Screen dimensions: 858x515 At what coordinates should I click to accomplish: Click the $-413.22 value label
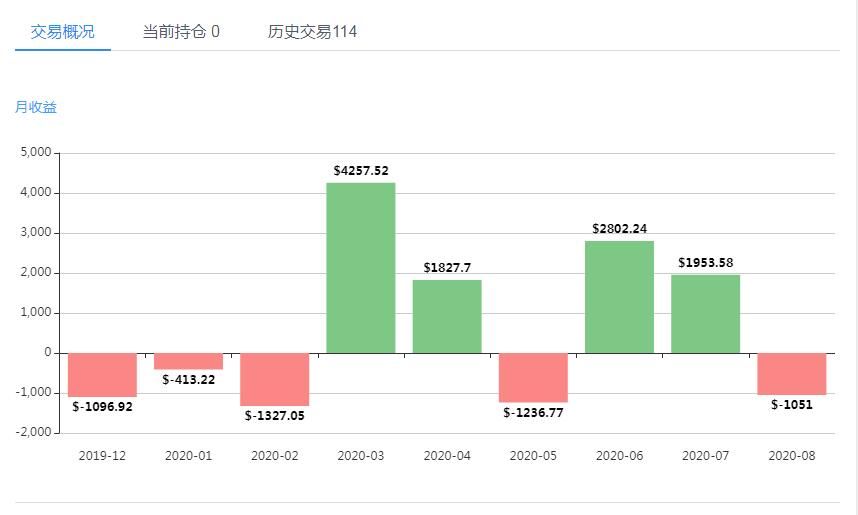pyautogui.click(x=189, y=380)
